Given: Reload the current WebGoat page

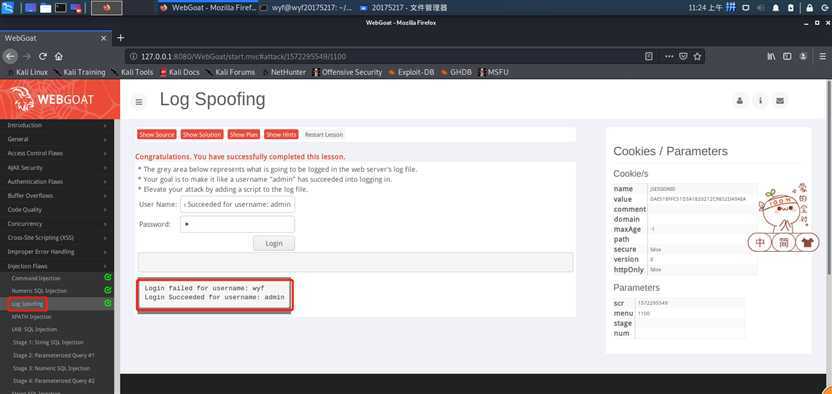Looking at the screenshot, I should tap(43, 56).
